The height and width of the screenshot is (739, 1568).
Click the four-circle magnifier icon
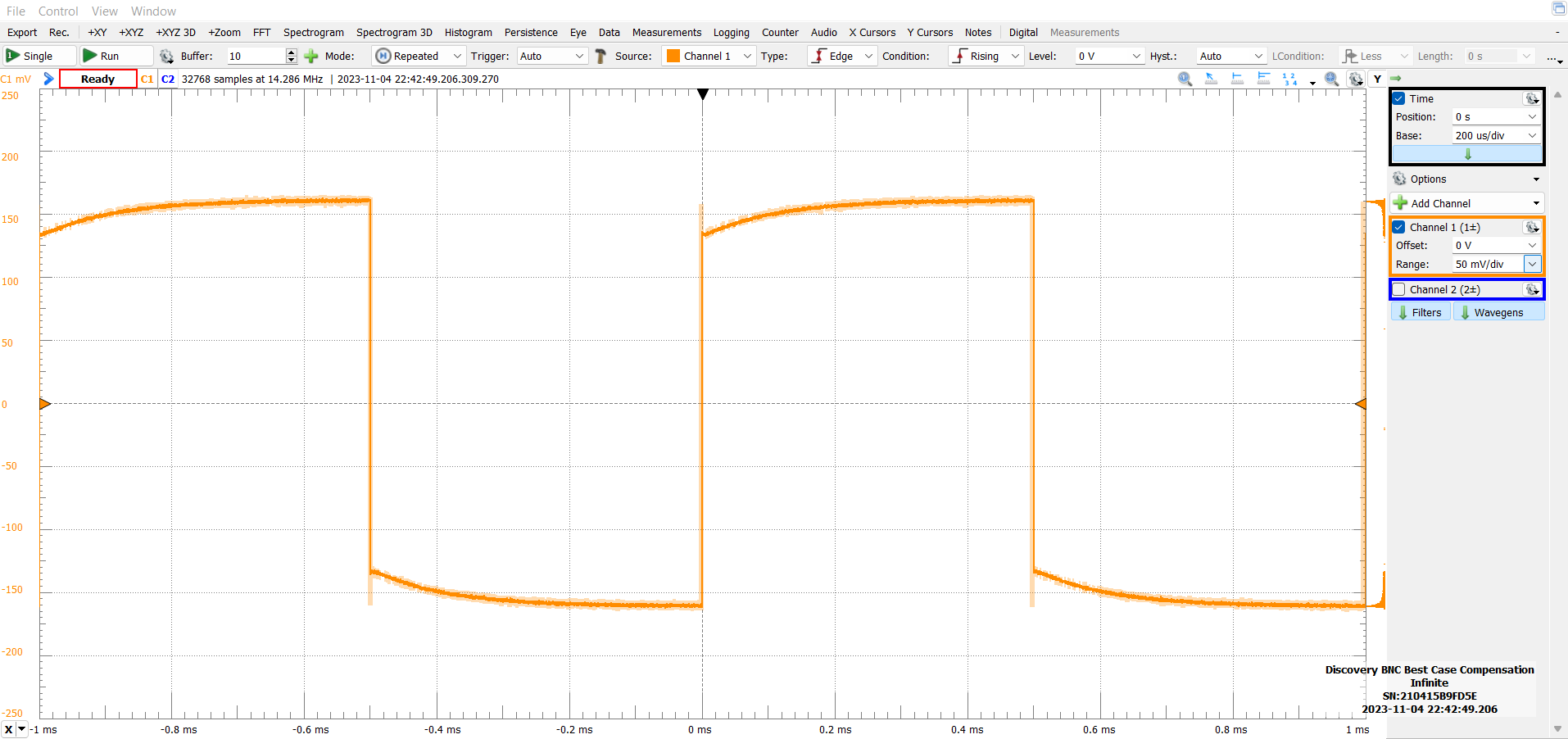click(1332, 79)
